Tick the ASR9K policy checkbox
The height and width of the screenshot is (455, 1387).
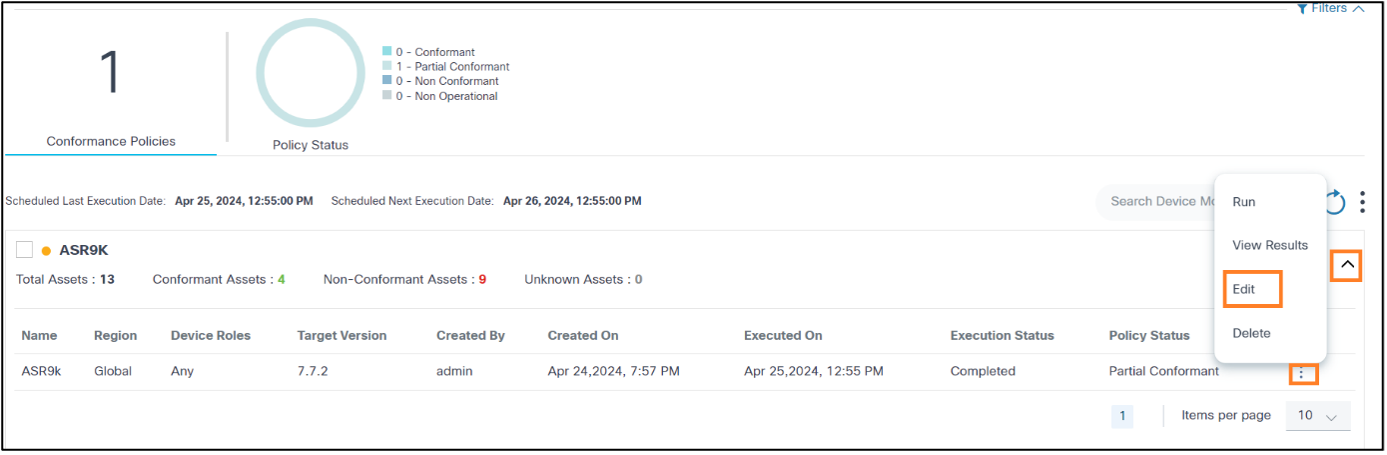point(25,250)
